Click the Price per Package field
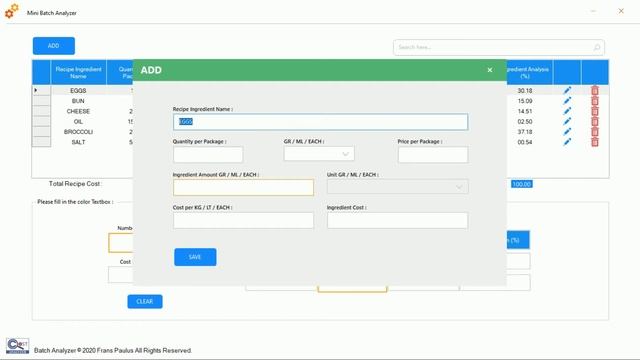This screenshot has width=640, height=360. tap(433, 155)
